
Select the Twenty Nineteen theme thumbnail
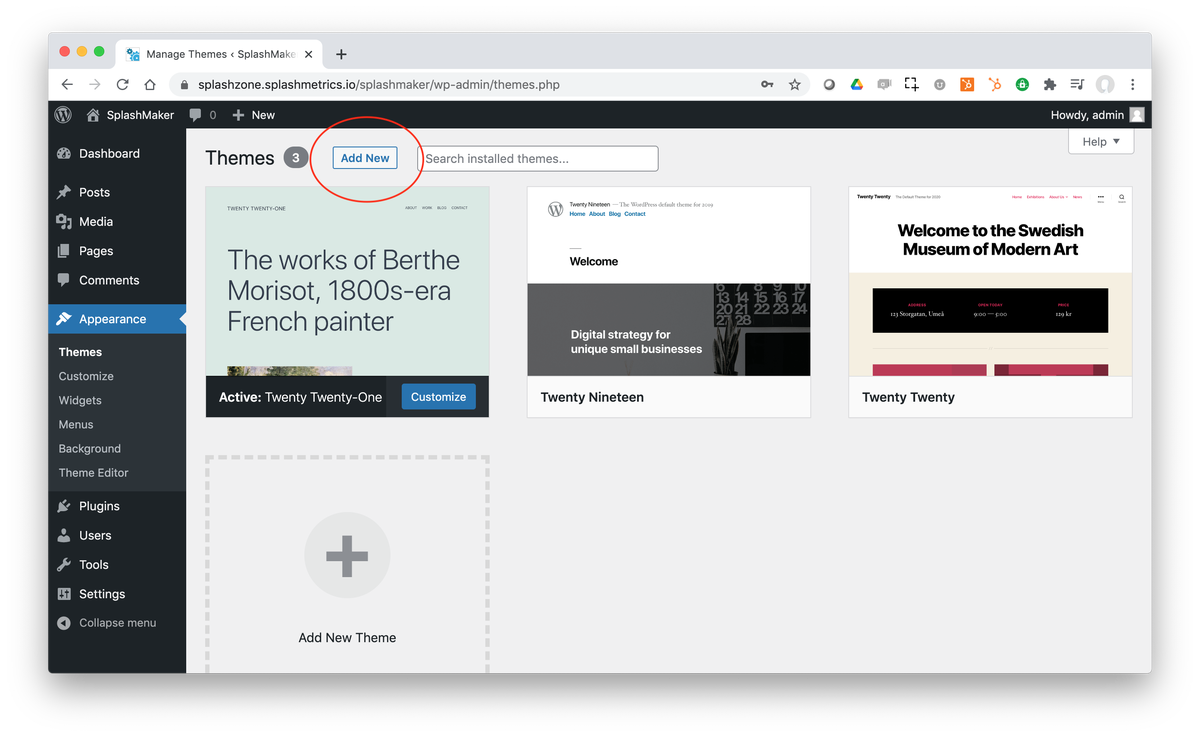coord(669,281)
